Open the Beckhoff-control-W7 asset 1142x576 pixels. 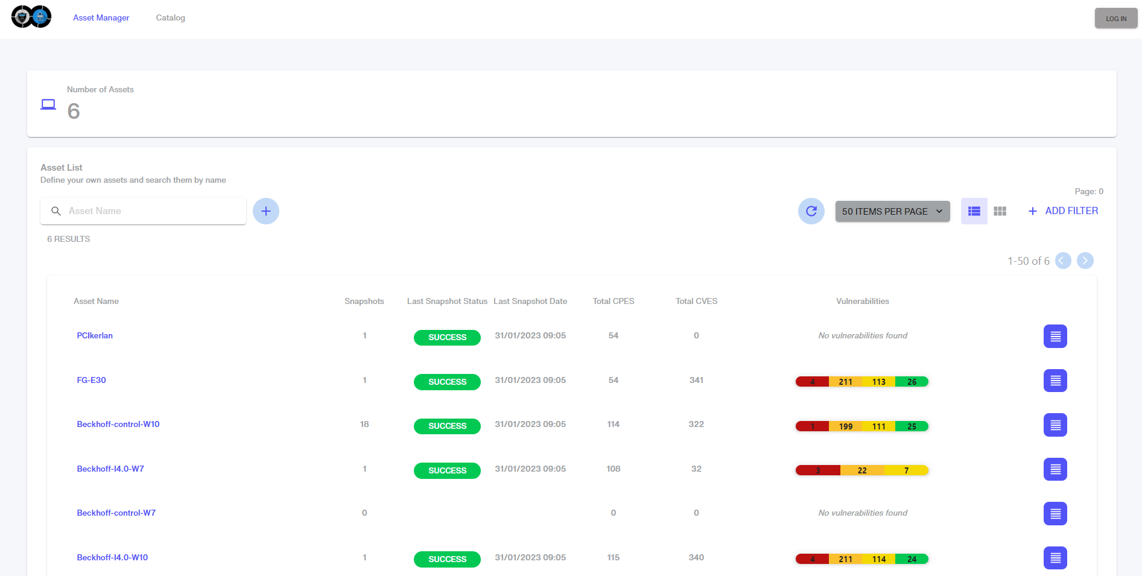pos(117,513)
